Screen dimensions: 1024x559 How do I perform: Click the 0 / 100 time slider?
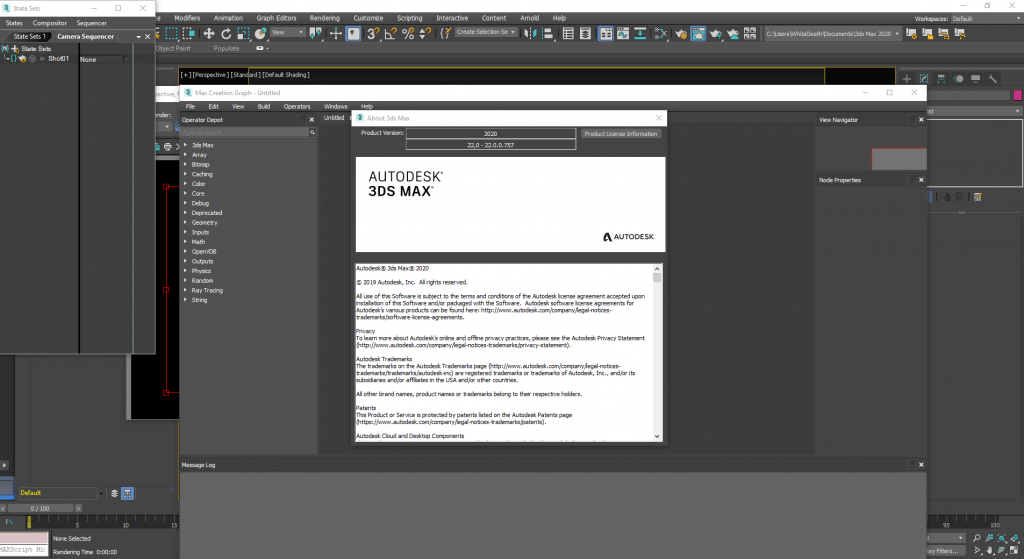(40, 508)
